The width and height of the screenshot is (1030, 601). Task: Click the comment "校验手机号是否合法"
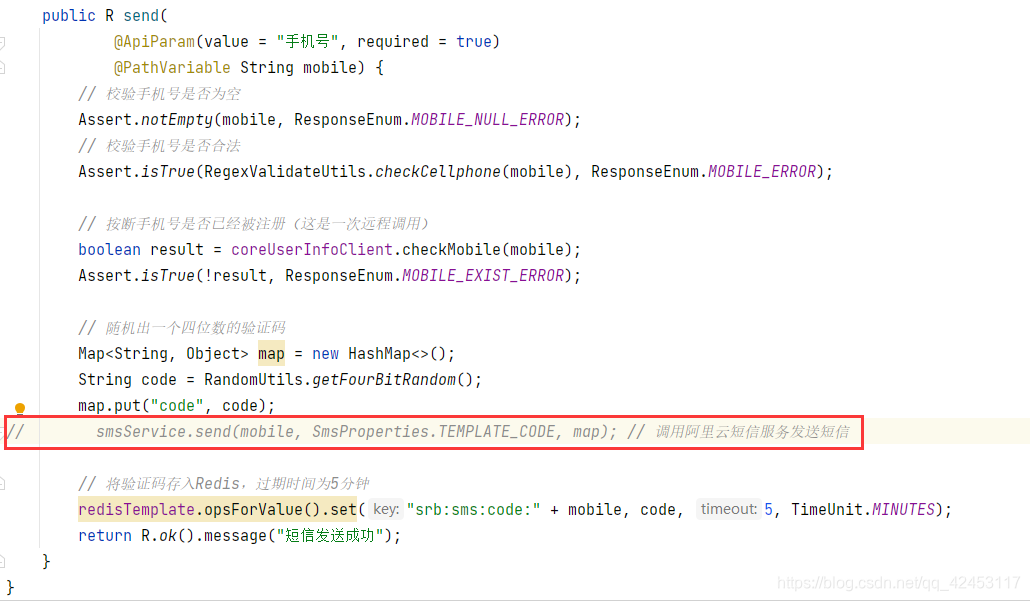pyautogui.click(x=173, y=146)
